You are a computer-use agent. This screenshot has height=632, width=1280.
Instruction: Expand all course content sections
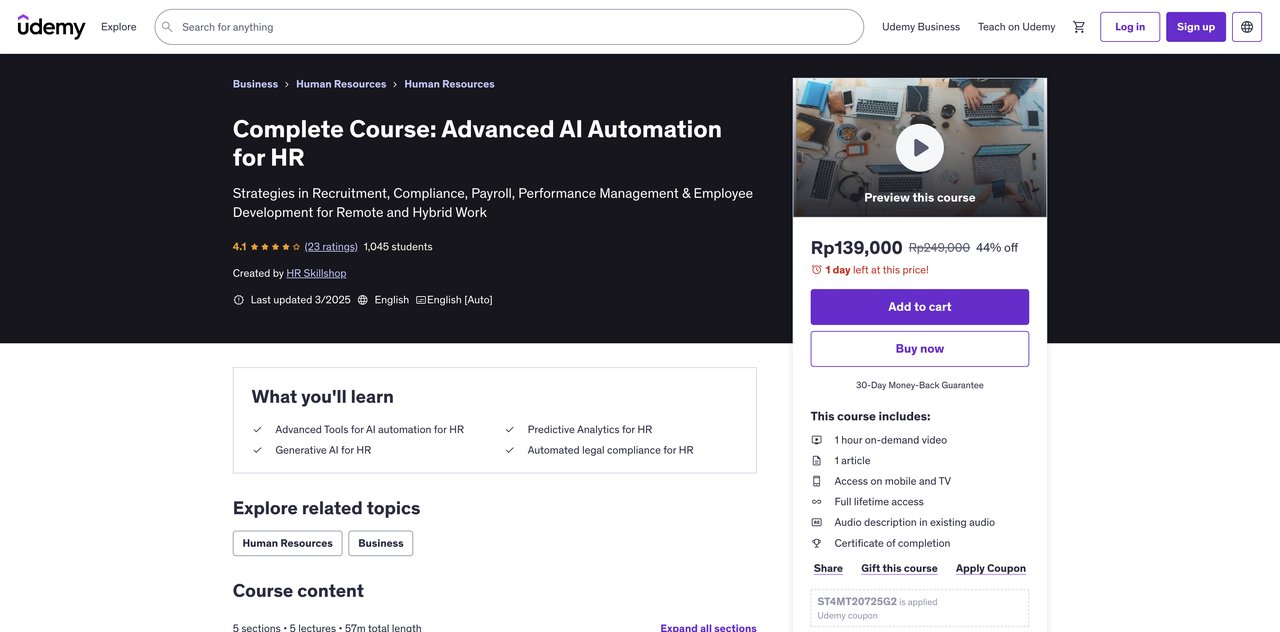(708, 627)
